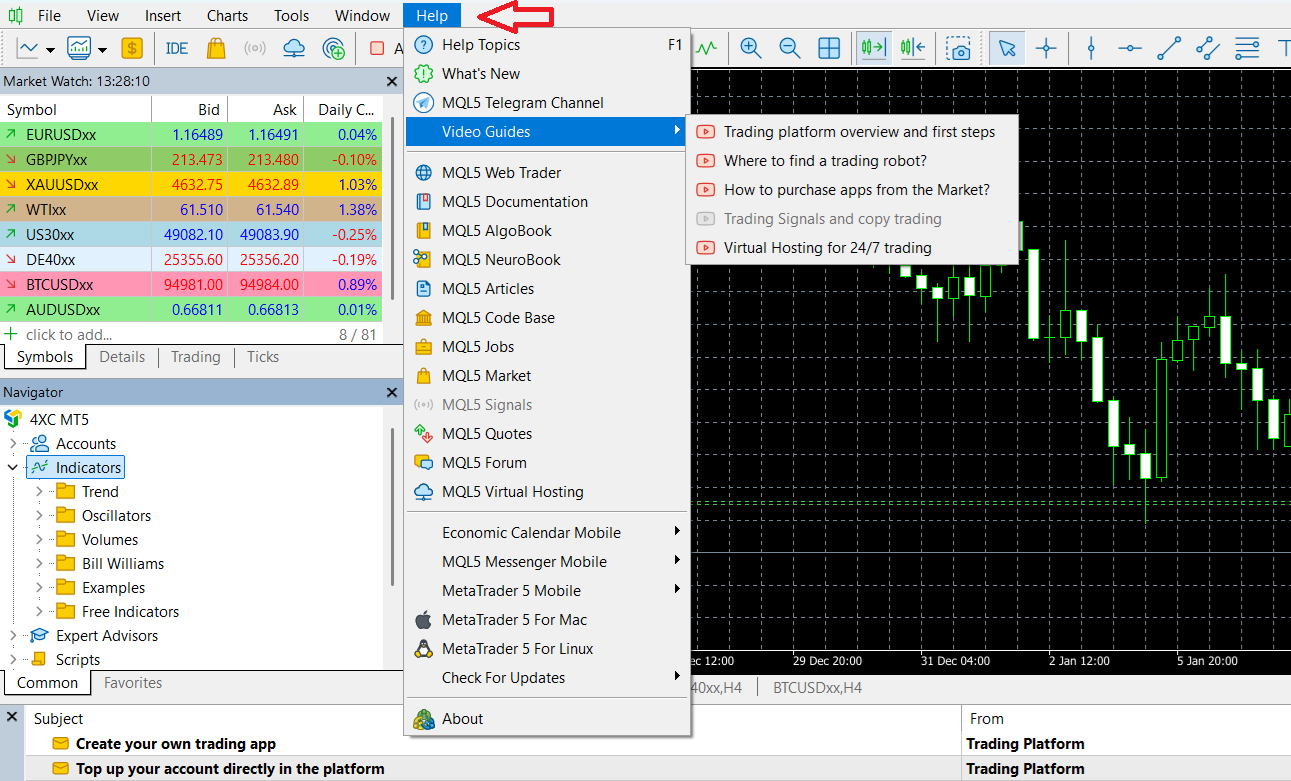Open 'Where to find a trading robot?' video
Screen dimensions: 1291x781
click(851, 160)
